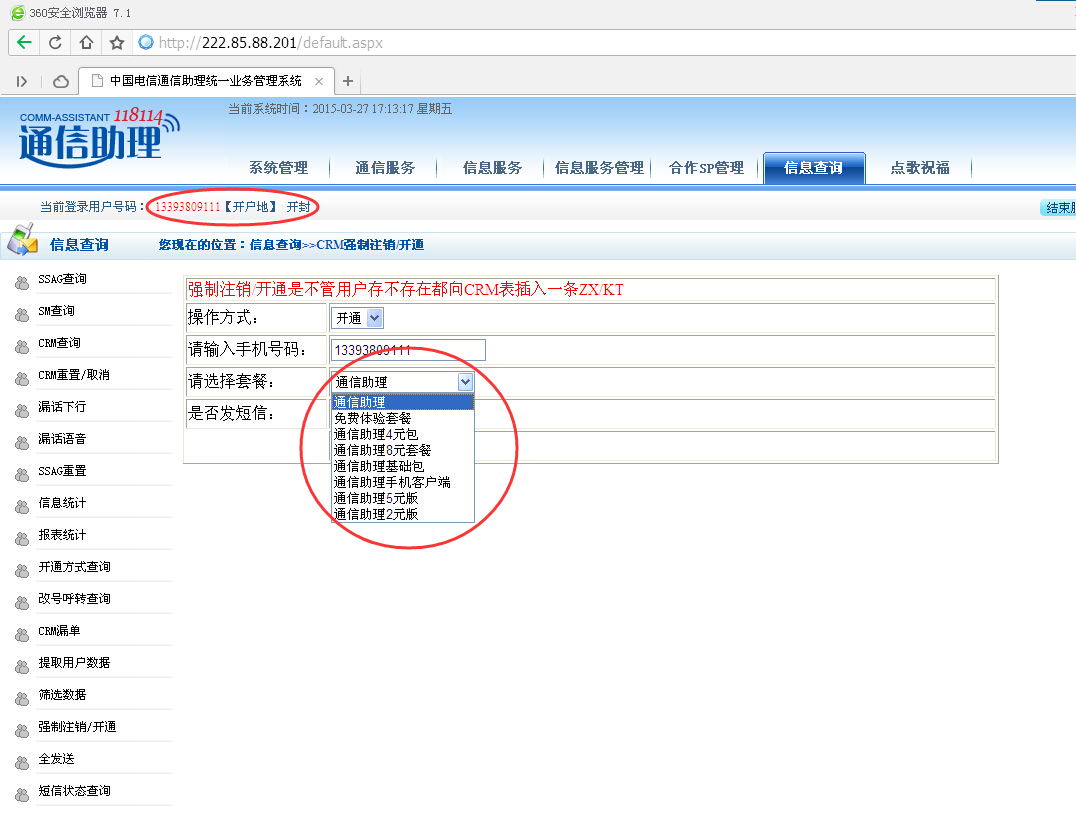Click the icon beside CRM查询
1076x813 pixels.
point(22,346)
